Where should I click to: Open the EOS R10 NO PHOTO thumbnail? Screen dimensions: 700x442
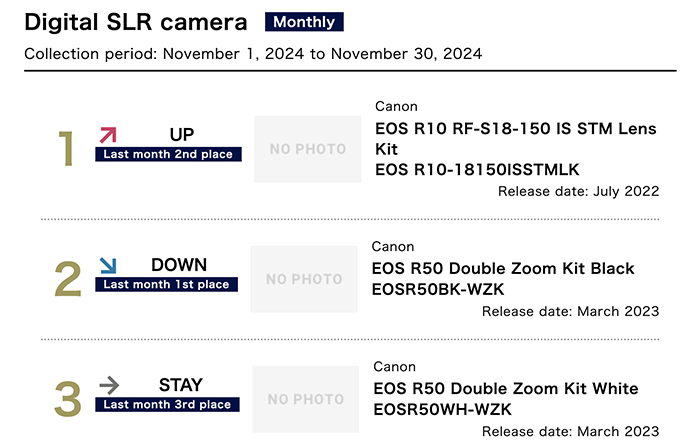pos(308,149)
